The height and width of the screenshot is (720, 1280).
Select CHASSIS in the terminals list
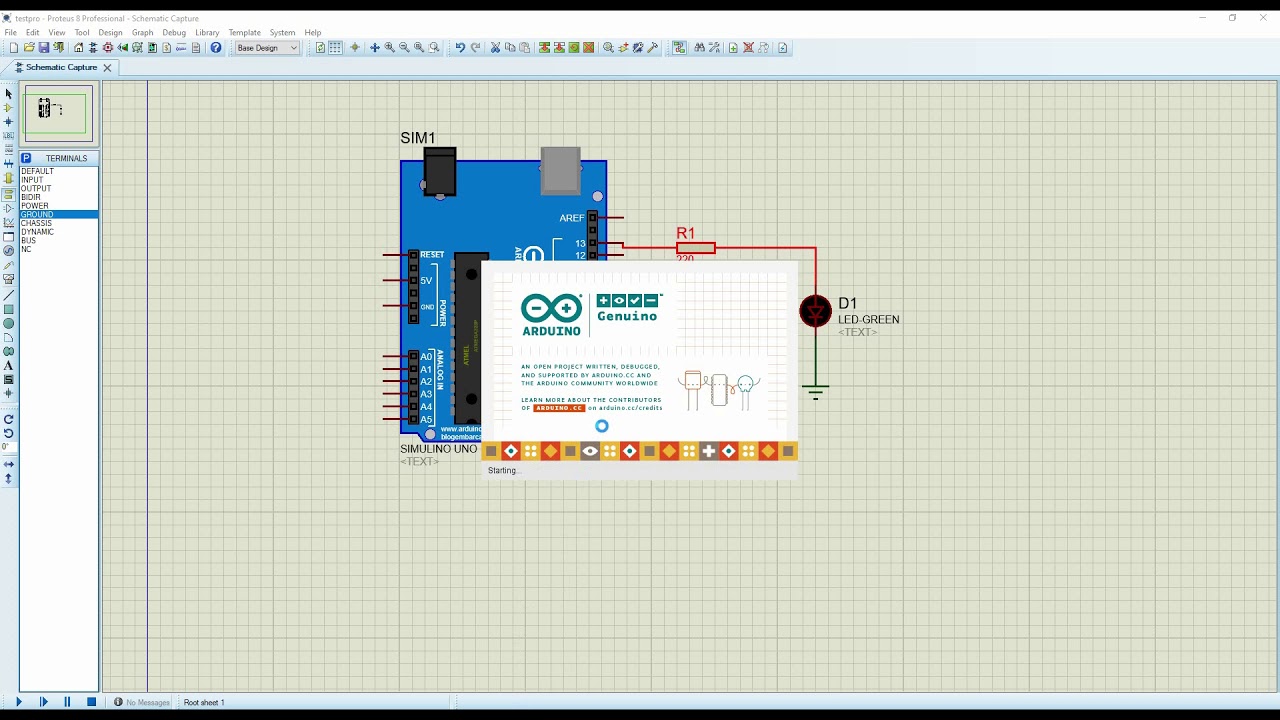pos(59,223)
